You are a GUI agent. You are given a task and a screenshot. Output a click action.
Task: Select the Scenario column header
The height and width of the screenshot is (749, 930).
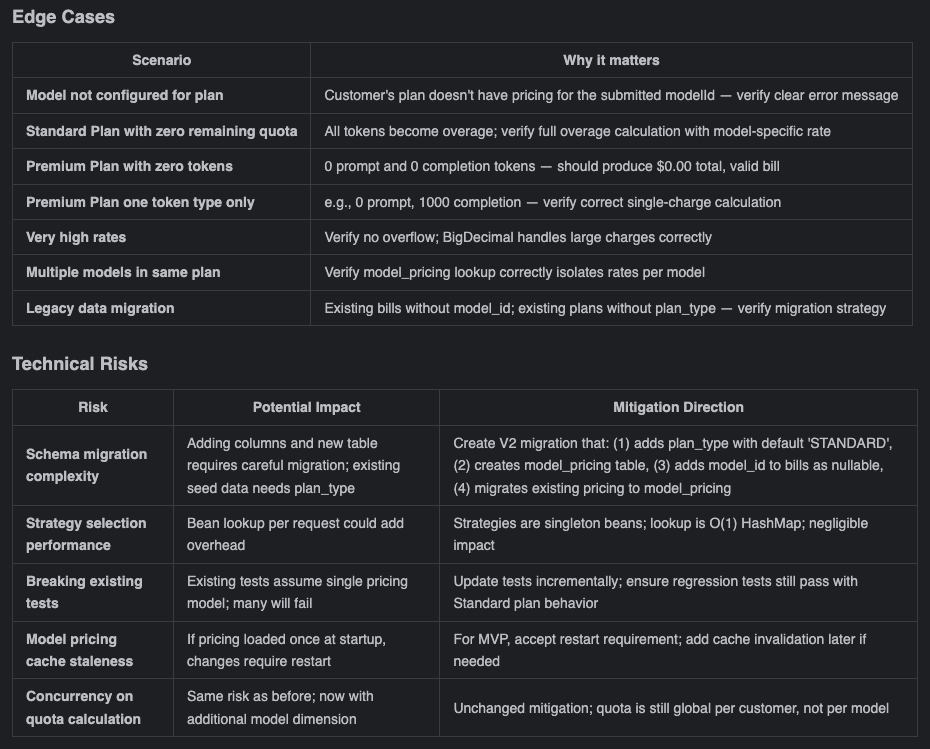161,60
